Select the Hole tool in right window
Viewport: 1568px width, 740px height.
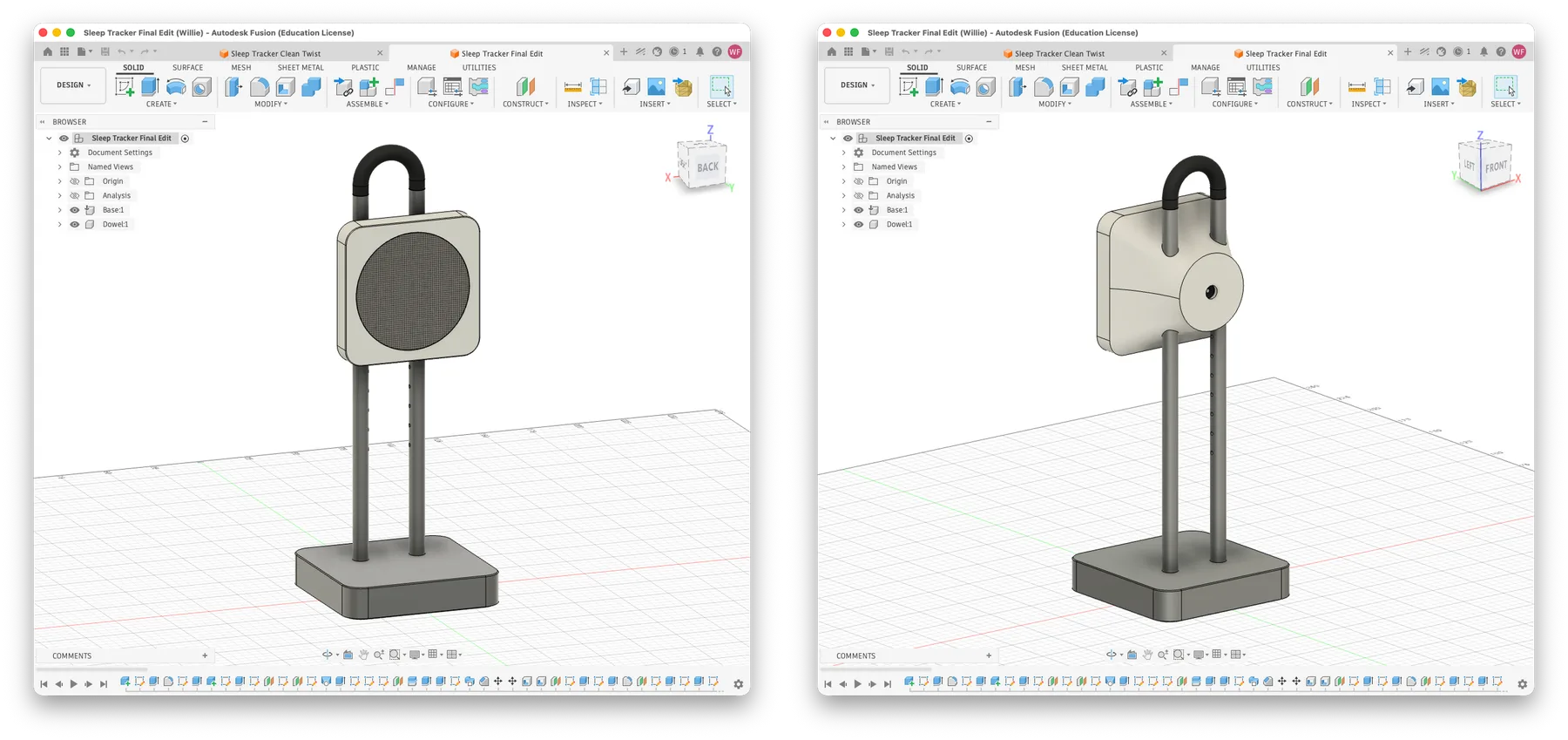[x=986, y=86]
